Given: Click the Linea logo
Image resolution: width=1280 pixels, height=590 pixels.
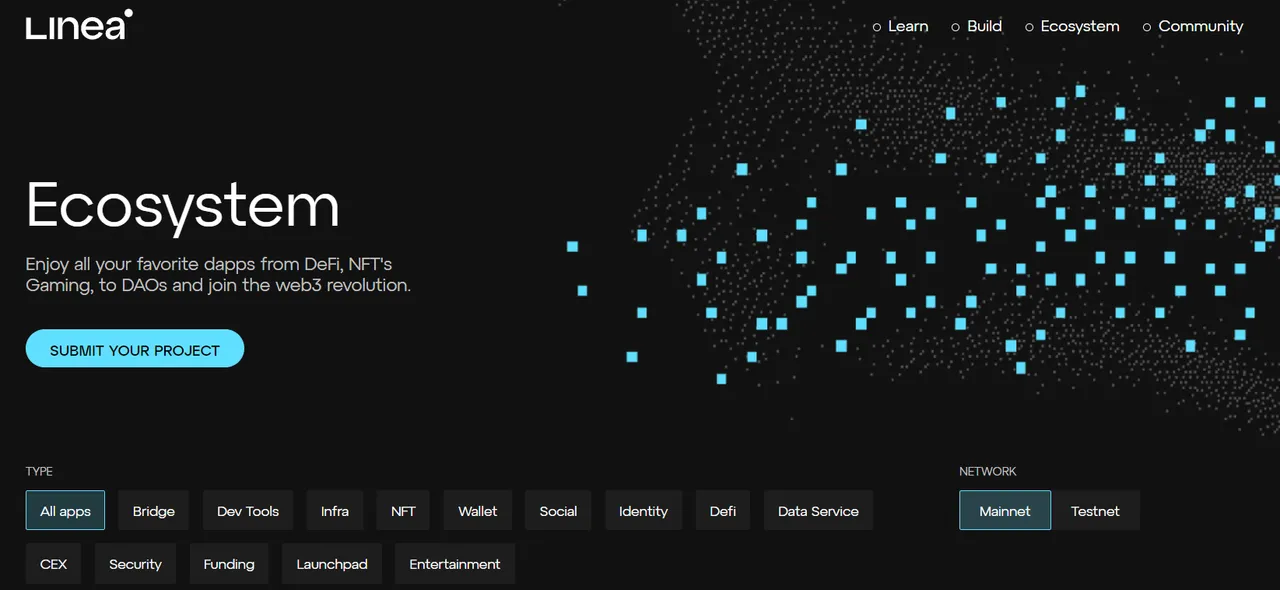Looking at the screenshot, I should point(79,25).
